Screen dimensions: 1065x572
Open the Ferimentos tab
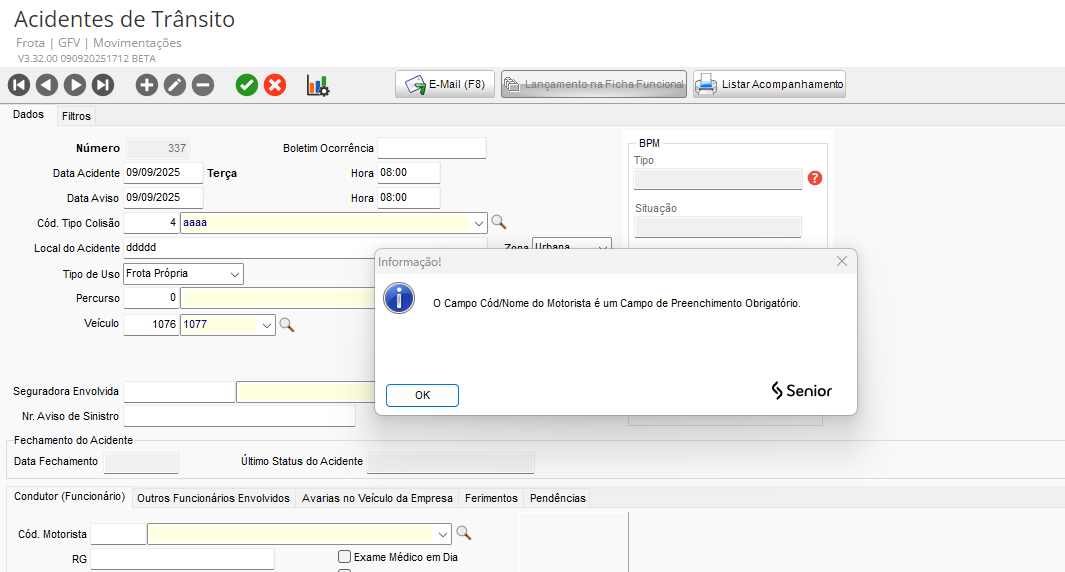pyautogui.click(x=491, y=498)
